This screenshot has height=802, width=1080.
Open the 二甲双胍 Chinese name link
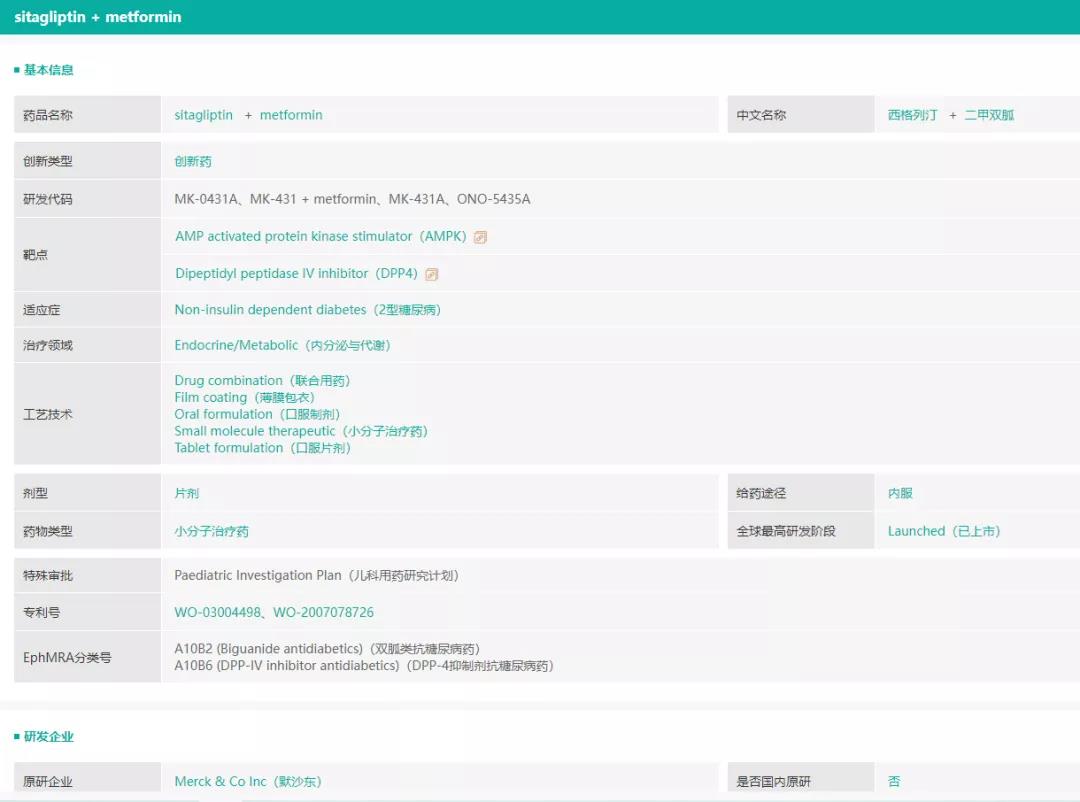pos(989,115)
